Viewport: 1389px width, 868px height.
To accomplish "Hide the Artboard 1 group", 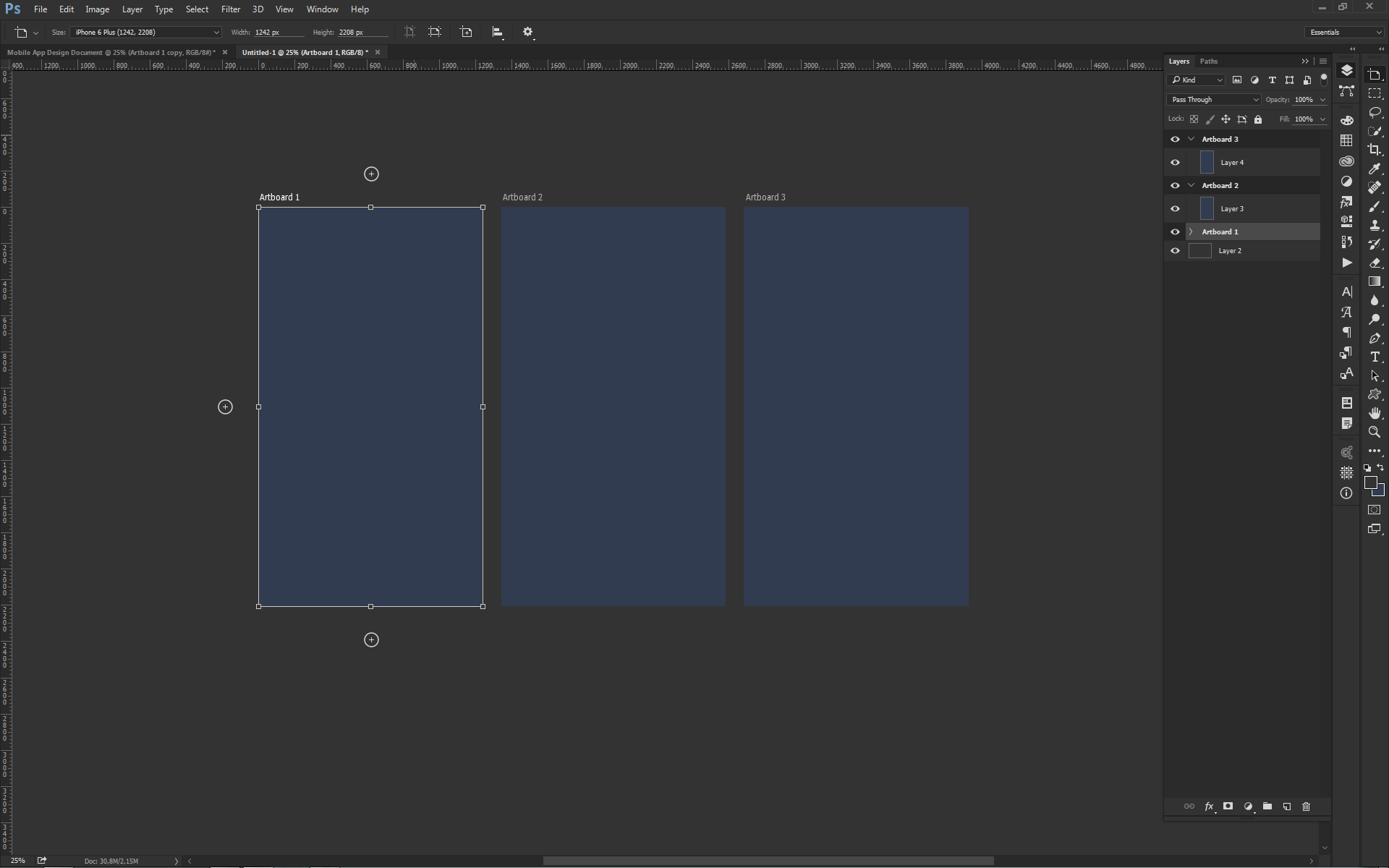I will 1176,232.
